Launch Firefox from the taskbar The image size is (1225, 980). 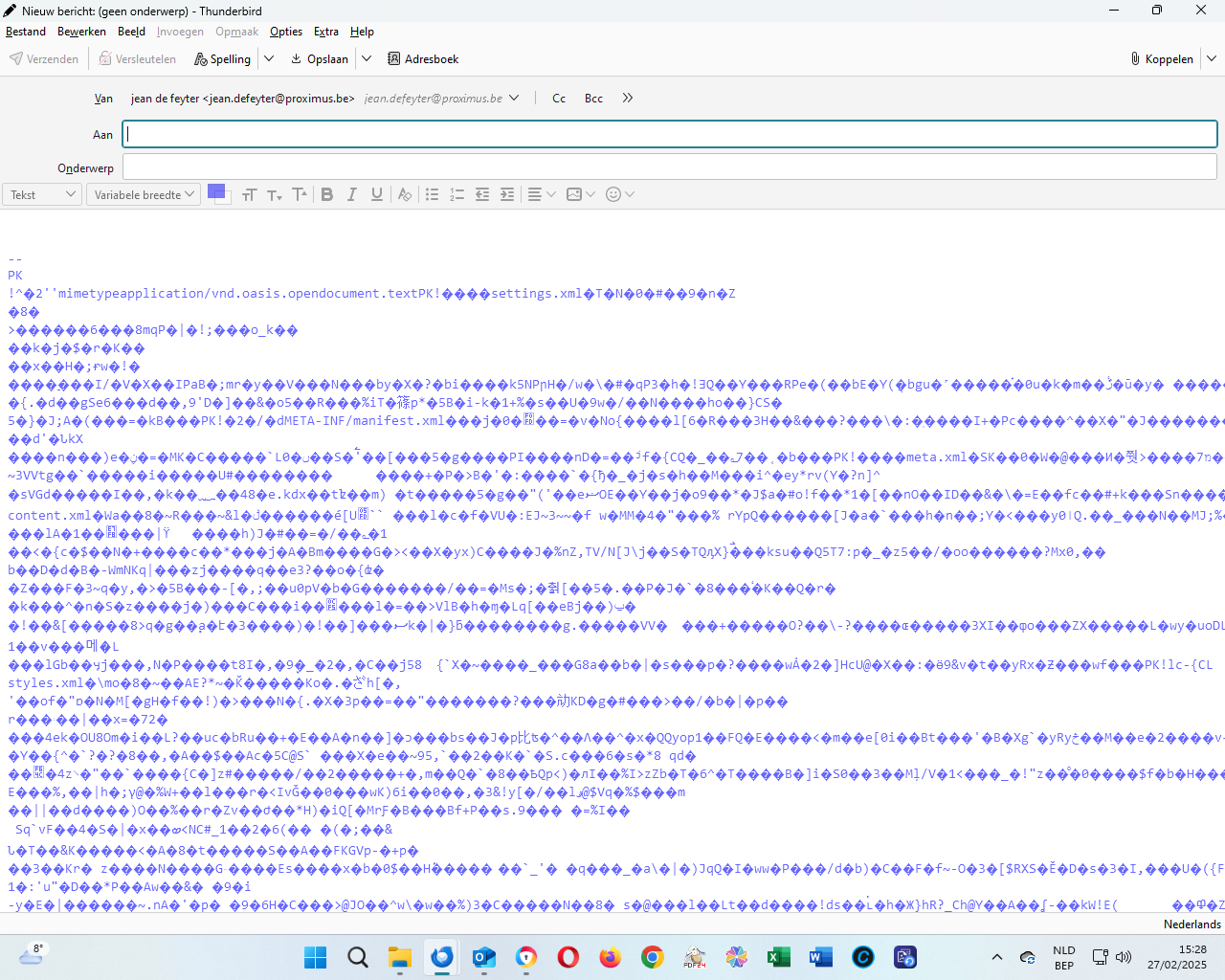pos(611,957)
